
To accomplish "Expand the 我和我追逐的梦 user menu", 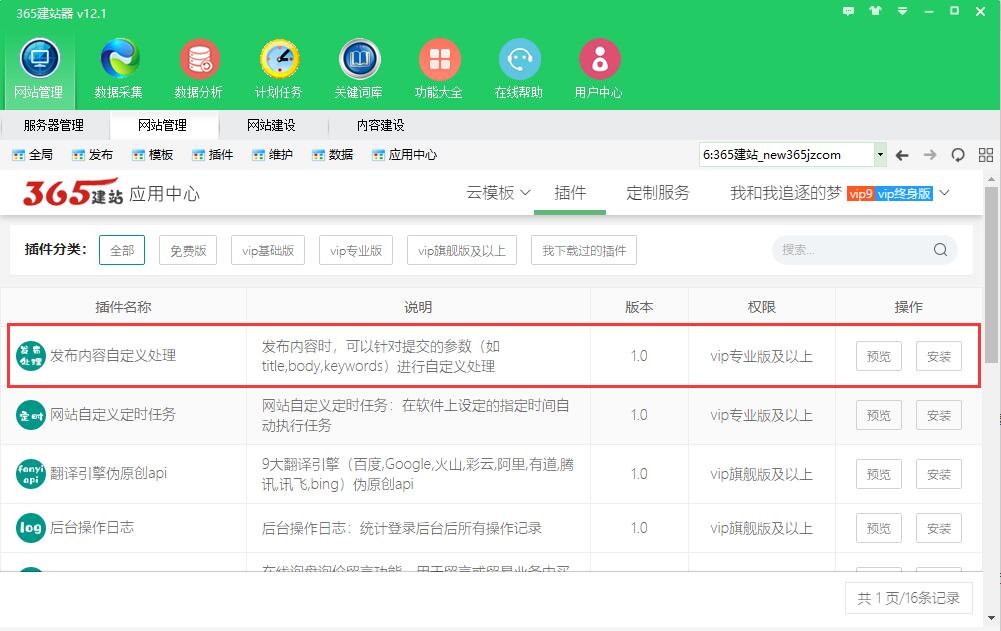I will [839, 193].
